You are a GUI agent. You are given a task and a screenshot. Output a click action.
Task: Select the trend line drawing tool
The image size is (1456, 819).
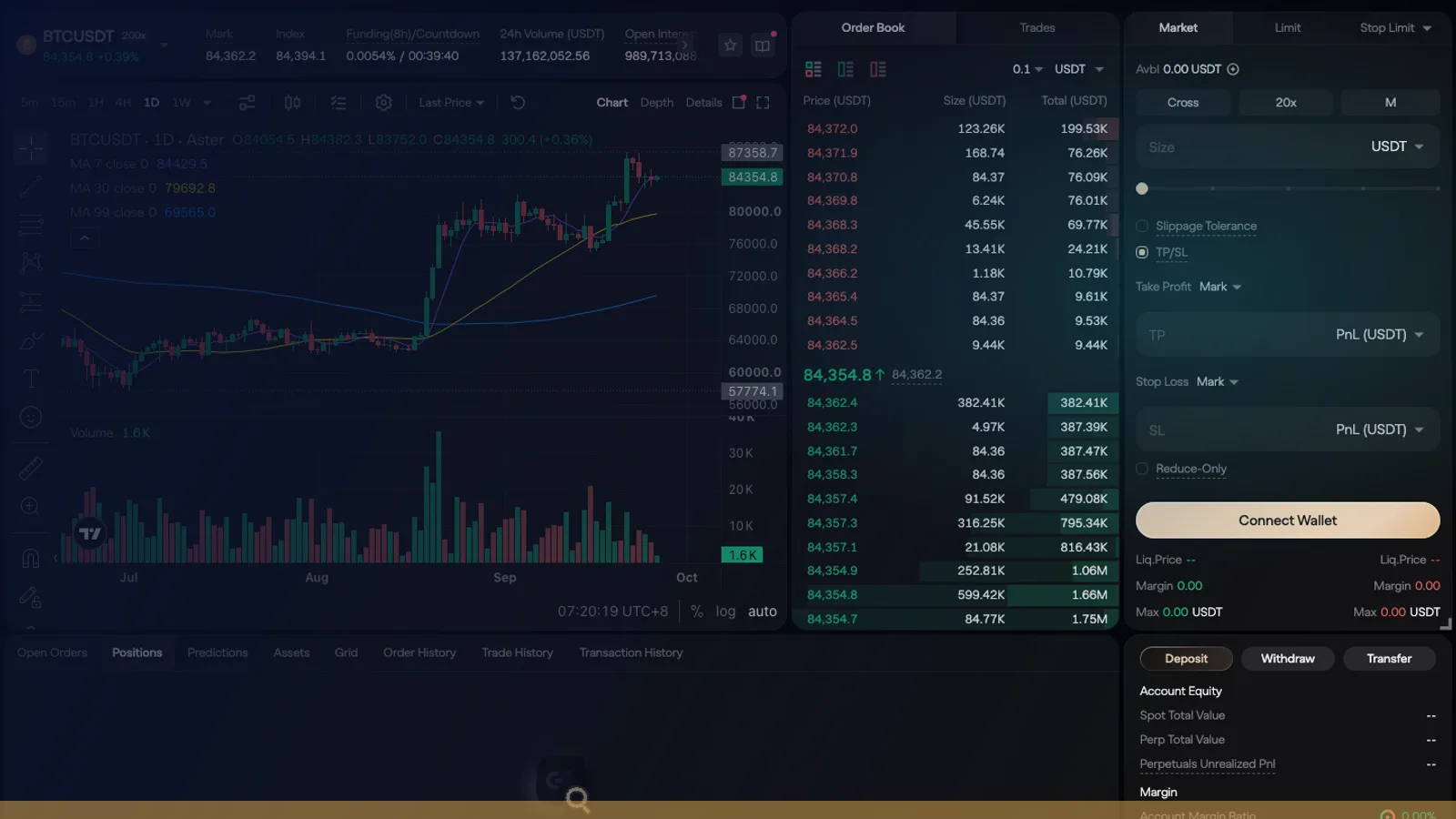[x=31, y=187]
